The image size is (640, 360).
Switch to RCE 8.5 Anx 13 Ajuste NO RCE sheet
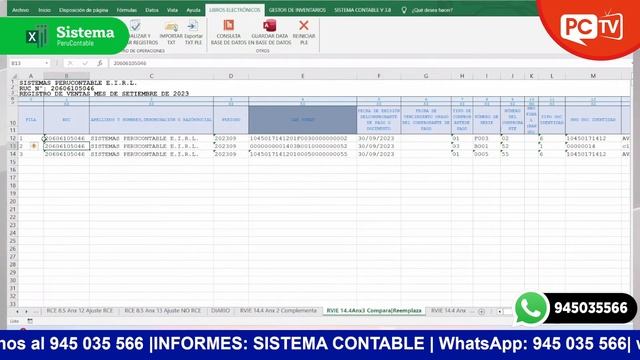(x=162, y=311)
